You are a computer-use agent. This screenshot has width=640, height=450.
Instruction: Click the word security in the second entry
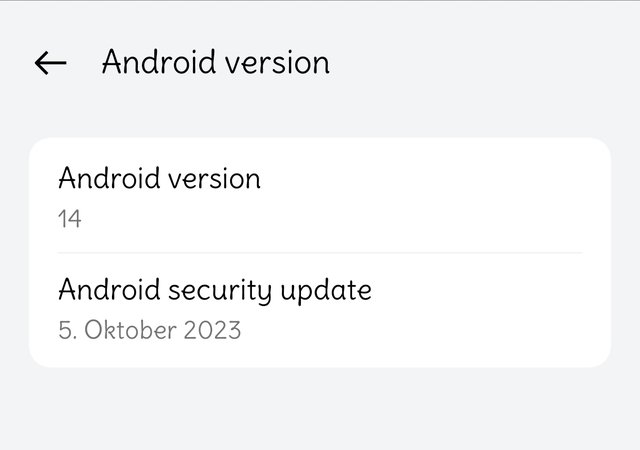pos(220,292)
